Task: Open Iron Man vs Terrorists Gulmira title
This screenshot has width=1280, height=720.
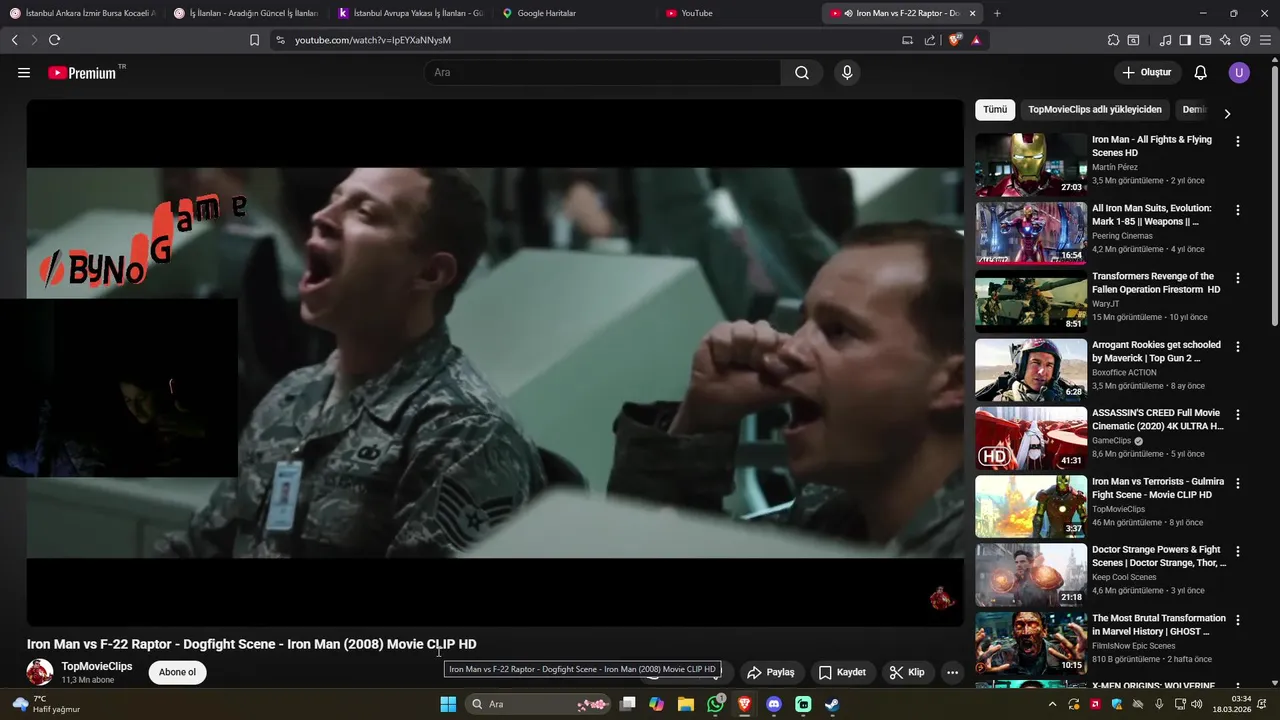Action: coord(1158,488)
